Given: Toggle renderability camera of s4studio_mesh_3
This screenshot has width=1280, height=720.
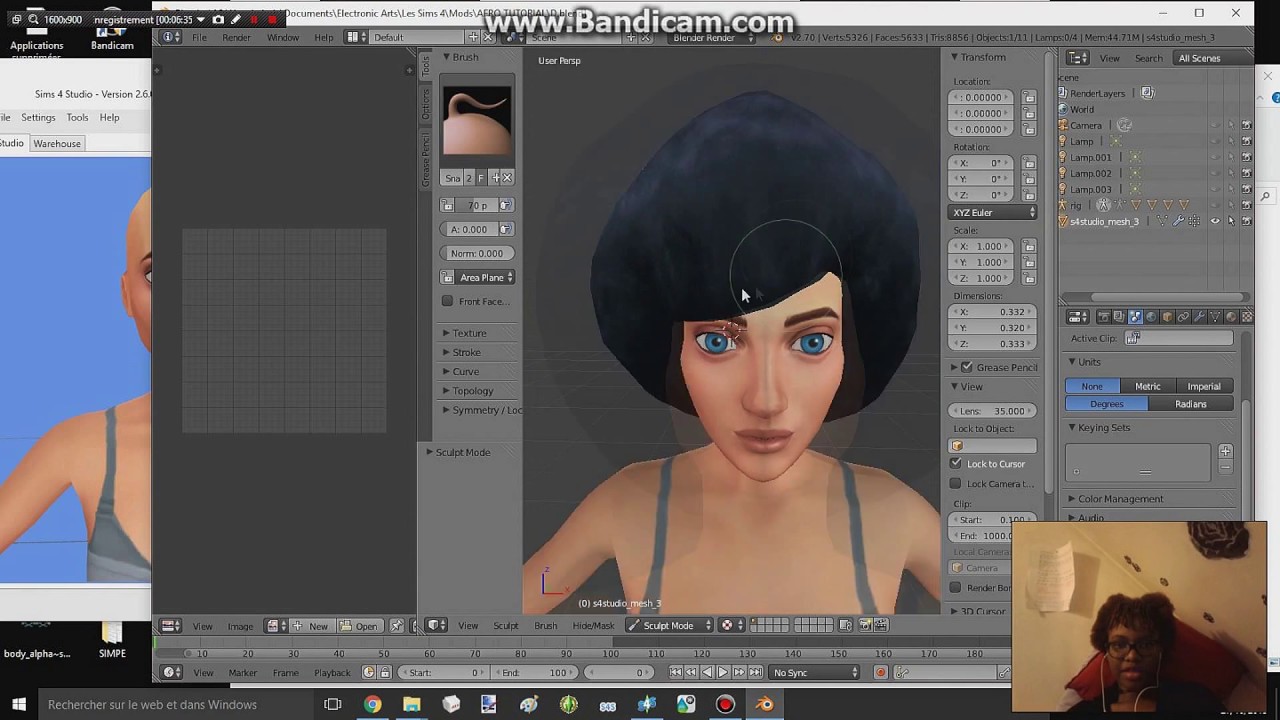Looking at the screenshot, I should (1247, 221).
